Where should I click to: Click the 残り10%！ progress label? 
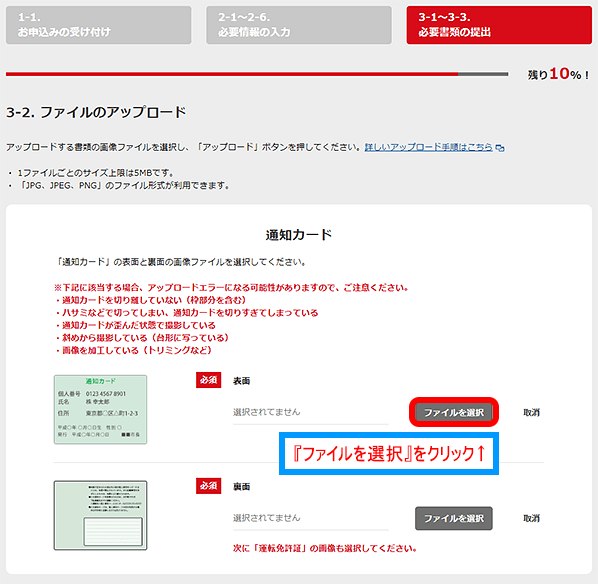coord(558,74)
